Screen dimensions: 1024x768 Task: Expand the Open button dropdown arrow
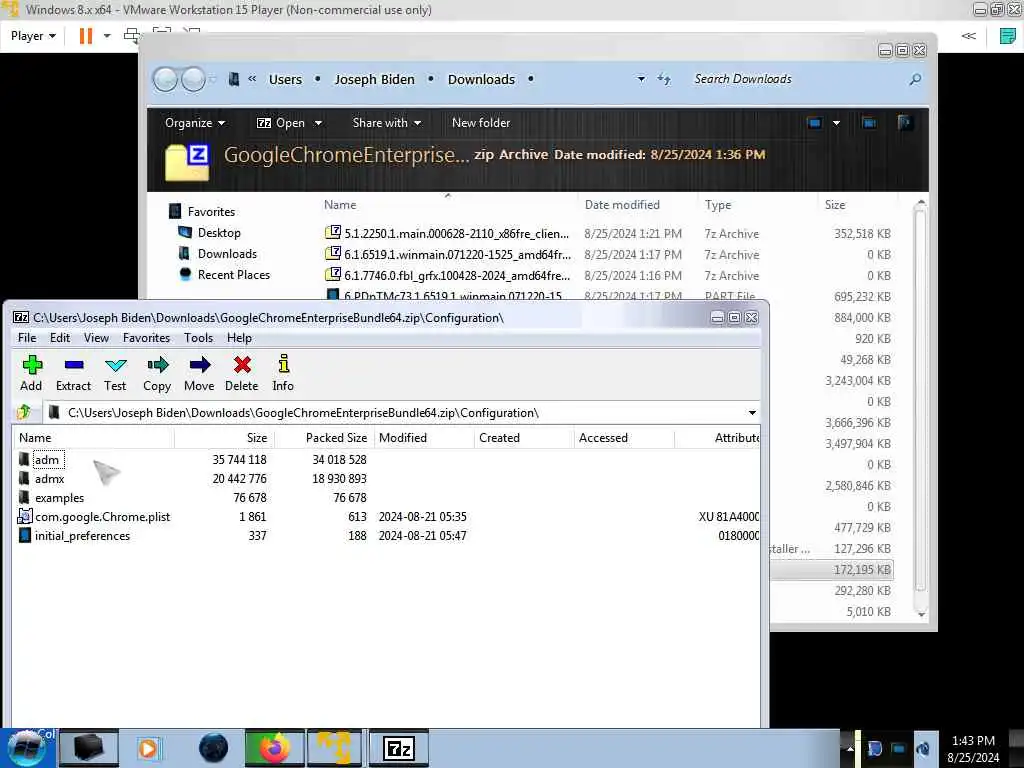318,123
